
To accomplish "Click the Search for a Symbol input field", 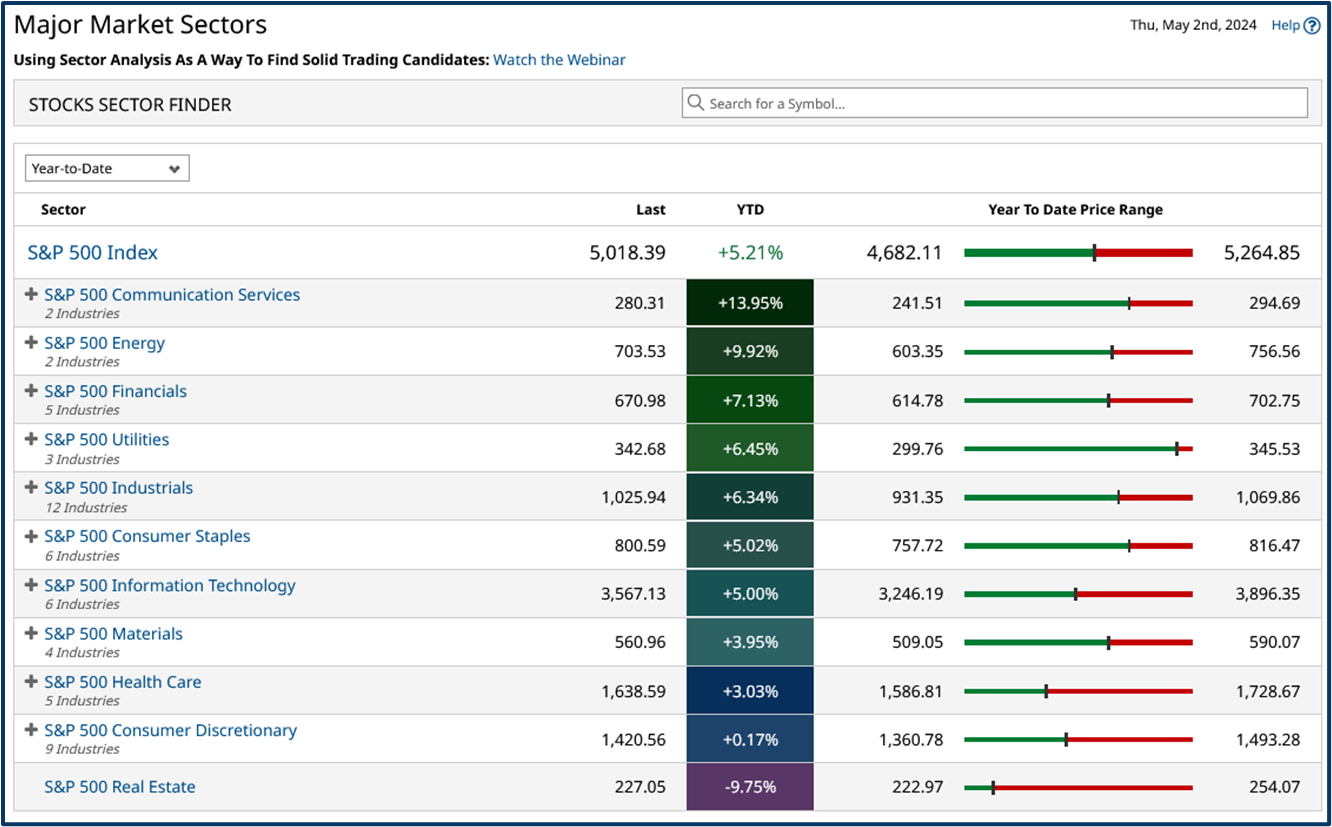I will (x=994, y=102).
